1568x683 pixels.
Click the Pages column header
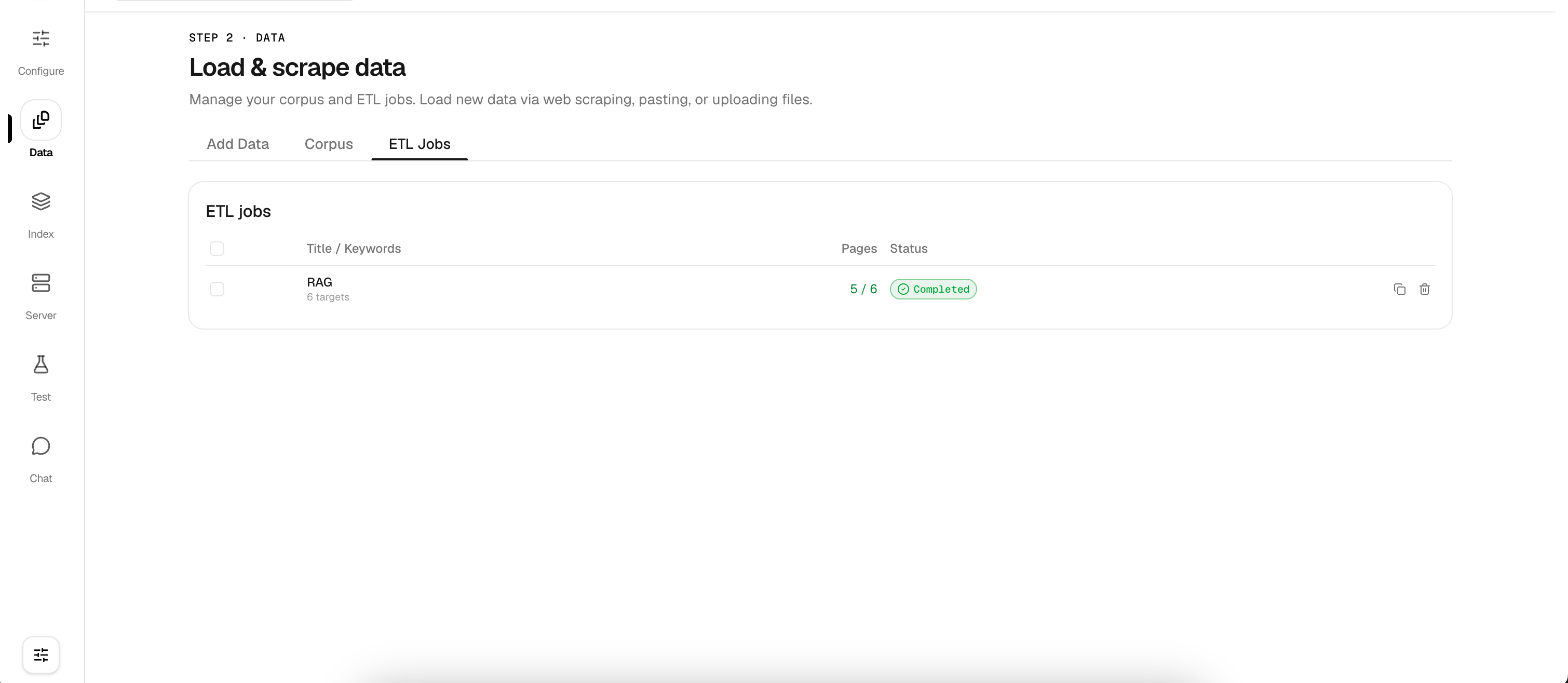click(x=859, y=248)
